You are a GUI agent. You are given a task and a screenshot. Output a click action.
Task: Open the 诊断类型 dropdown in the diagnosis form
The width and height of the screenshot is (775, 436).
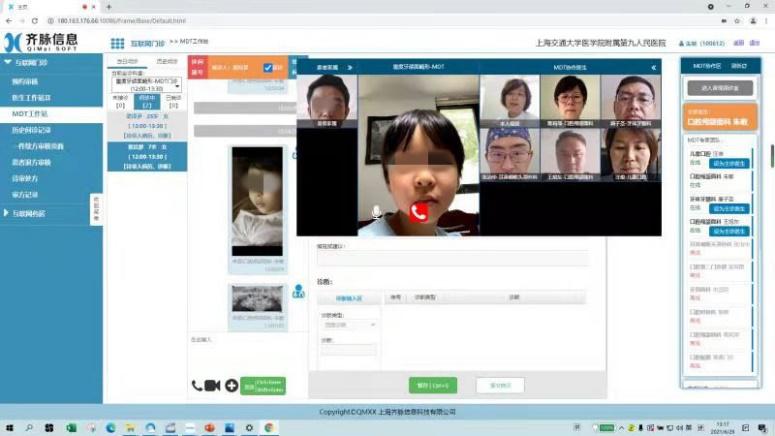coord(348,325)
